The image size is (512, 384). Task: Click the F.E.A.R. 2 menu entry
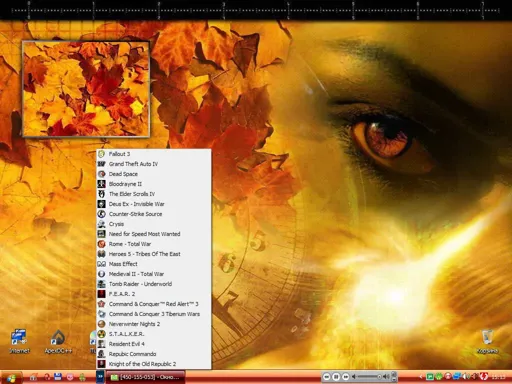pos(154,294)
